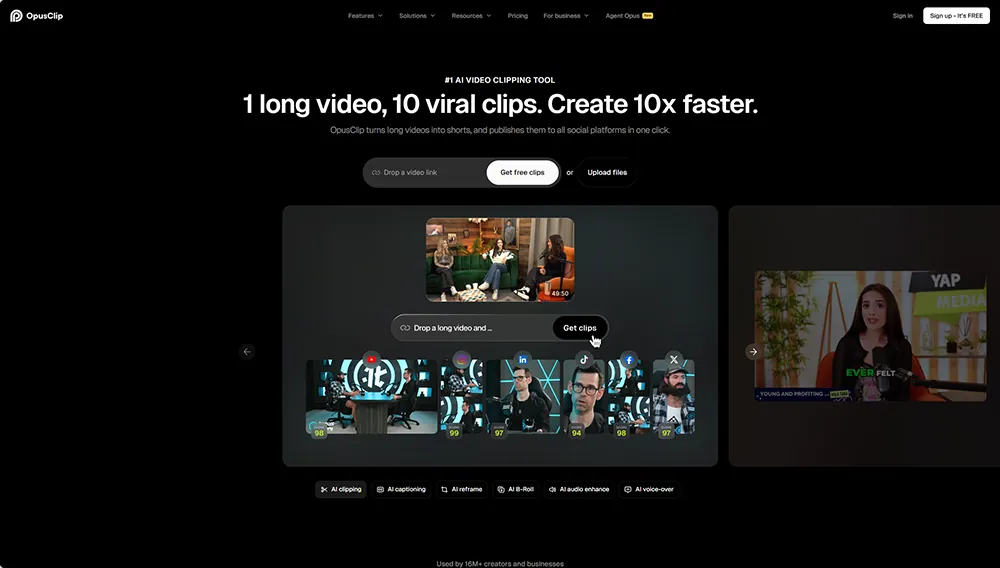This screenshot has height=568, width=1000.
Task: Click Sign up - It's FREE button
Action: [956, 16]
